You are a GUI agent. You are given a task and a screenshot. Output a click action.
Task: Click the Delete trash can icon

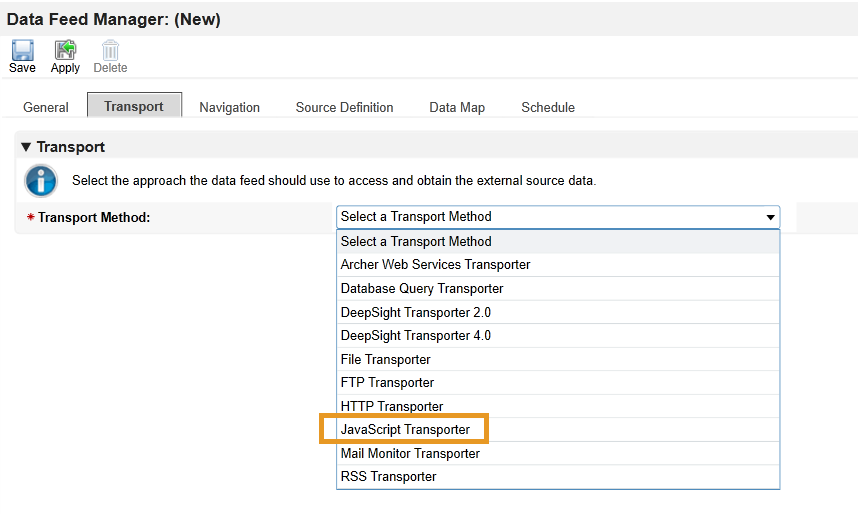(110, 50)
